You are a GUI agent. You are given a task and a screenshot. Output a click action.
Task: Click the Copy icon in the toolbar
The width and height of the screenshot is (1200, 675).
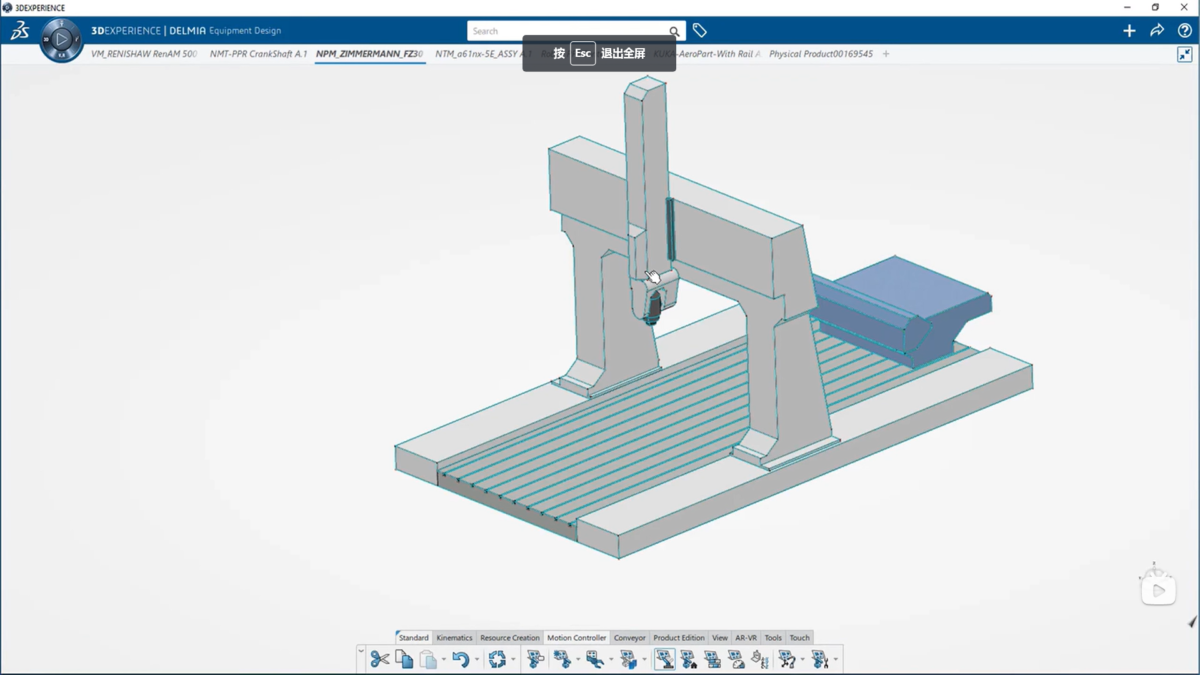(x=404, y=659)
